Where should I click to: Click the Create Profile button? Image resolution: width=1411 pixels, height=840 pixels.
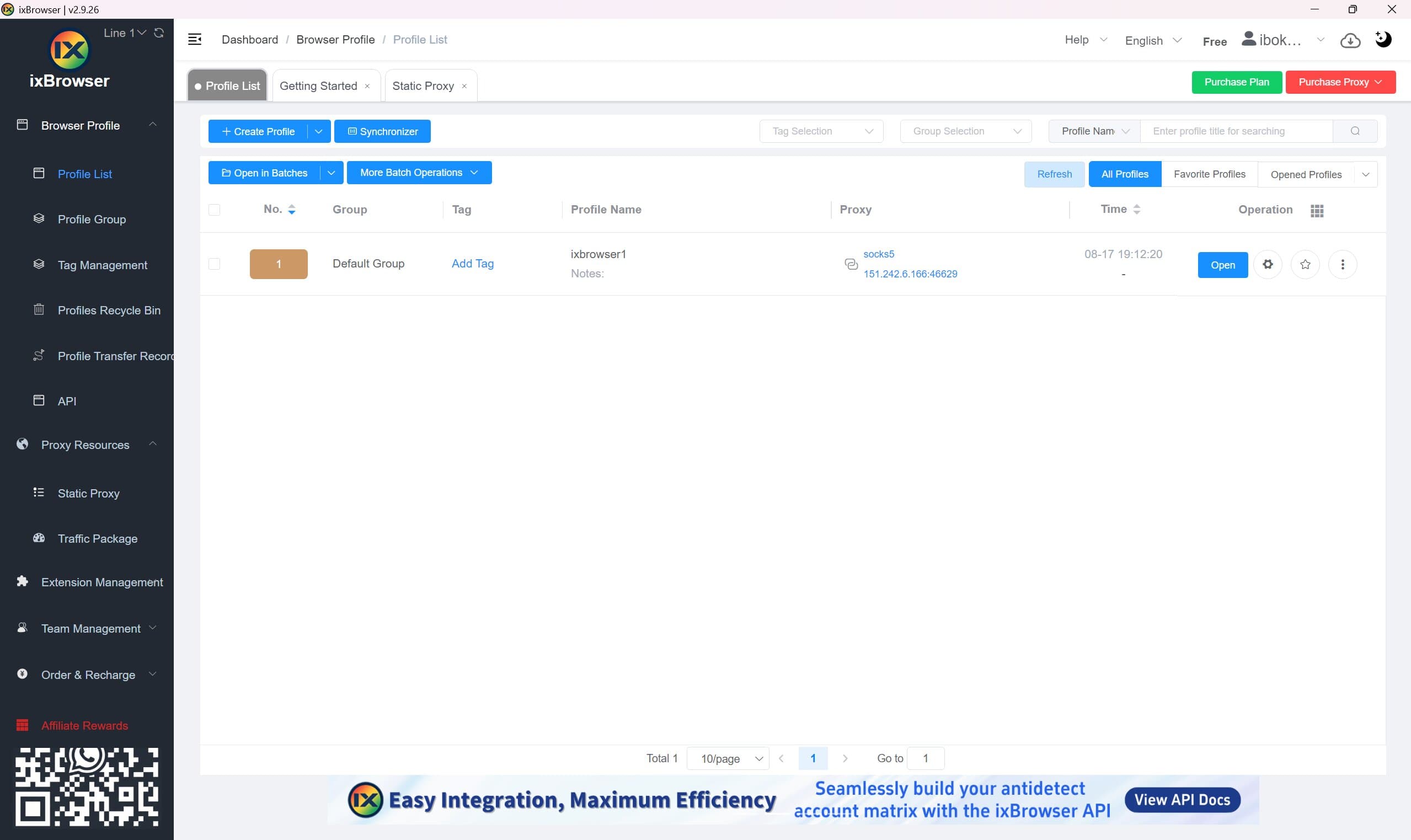click(258, 131)
